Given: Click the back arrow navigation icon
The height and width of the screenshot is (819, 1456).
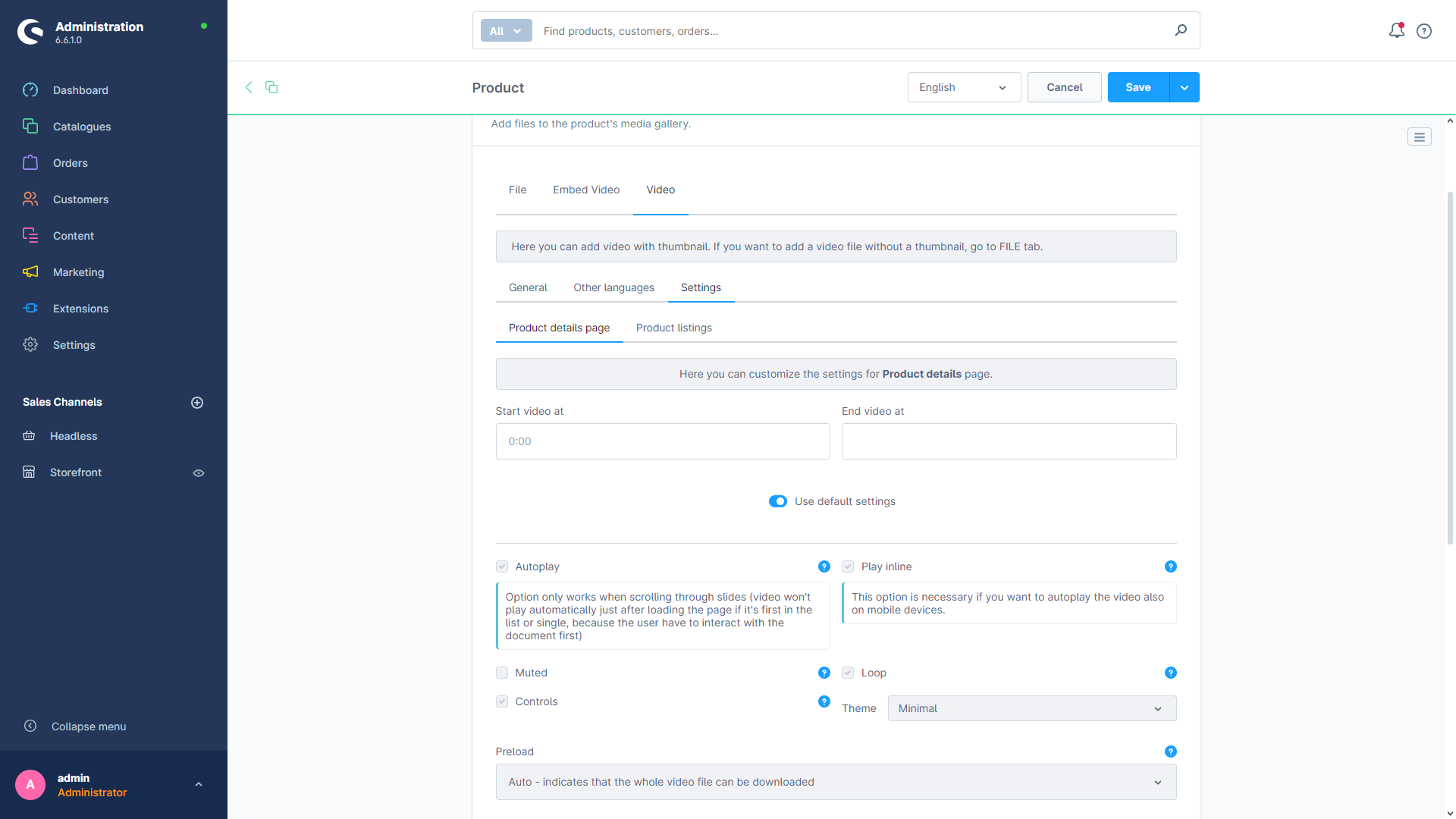Looking at the screenshot, I should tap(249, 87).
